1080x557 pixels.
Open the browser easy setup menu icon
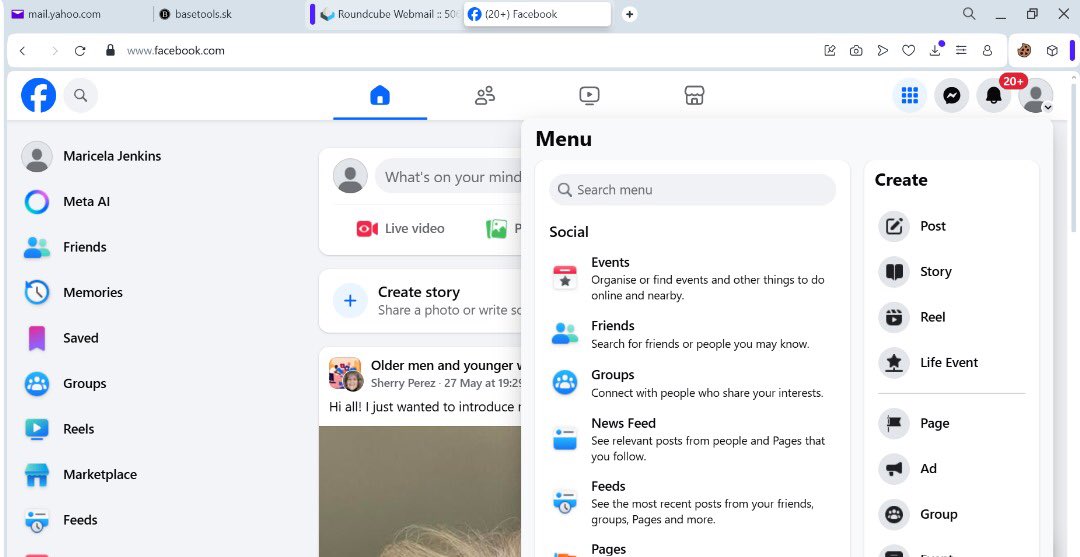point(961,50)
